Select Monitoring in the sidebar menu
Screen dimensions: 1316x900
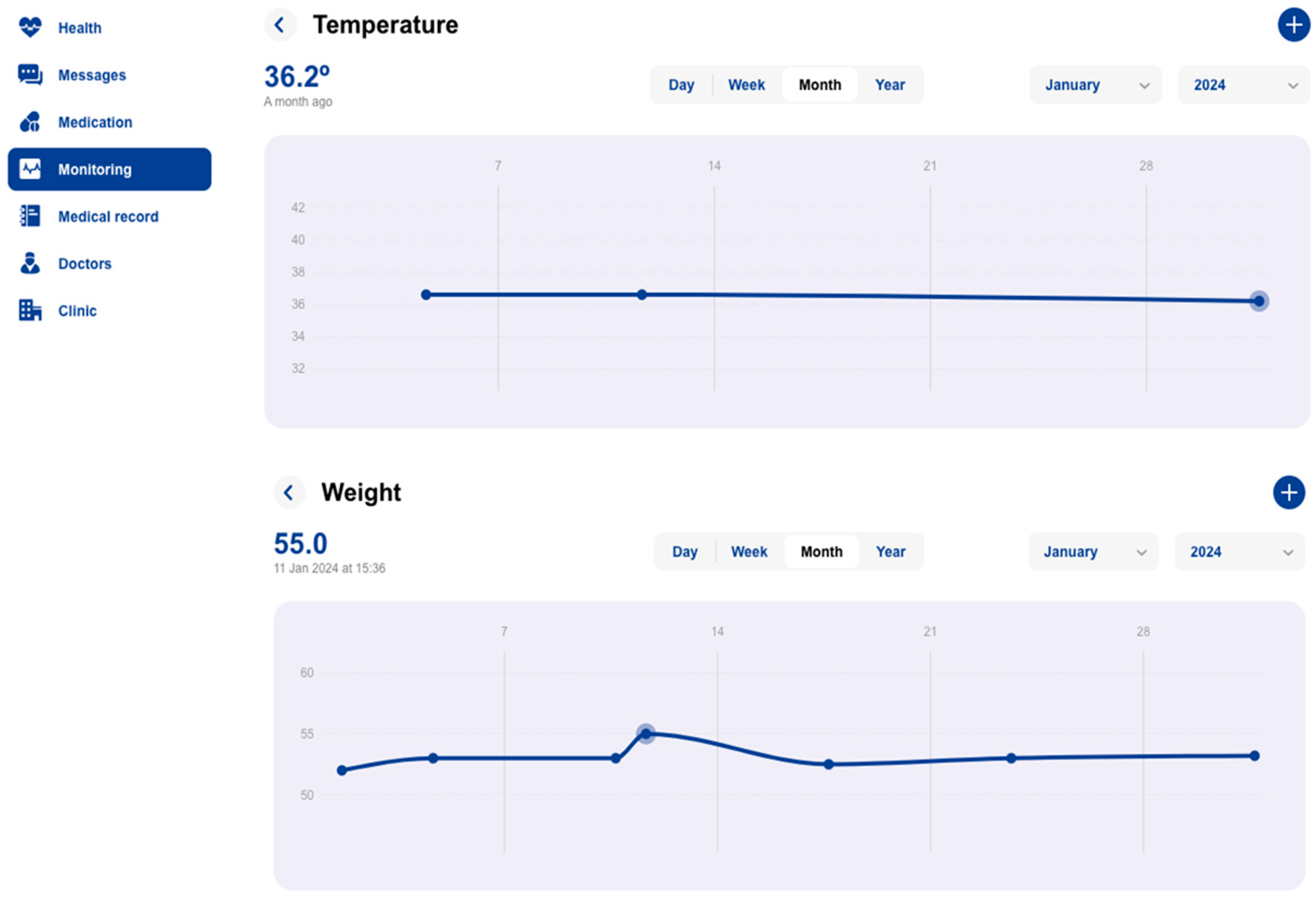(x=109, y=169)
